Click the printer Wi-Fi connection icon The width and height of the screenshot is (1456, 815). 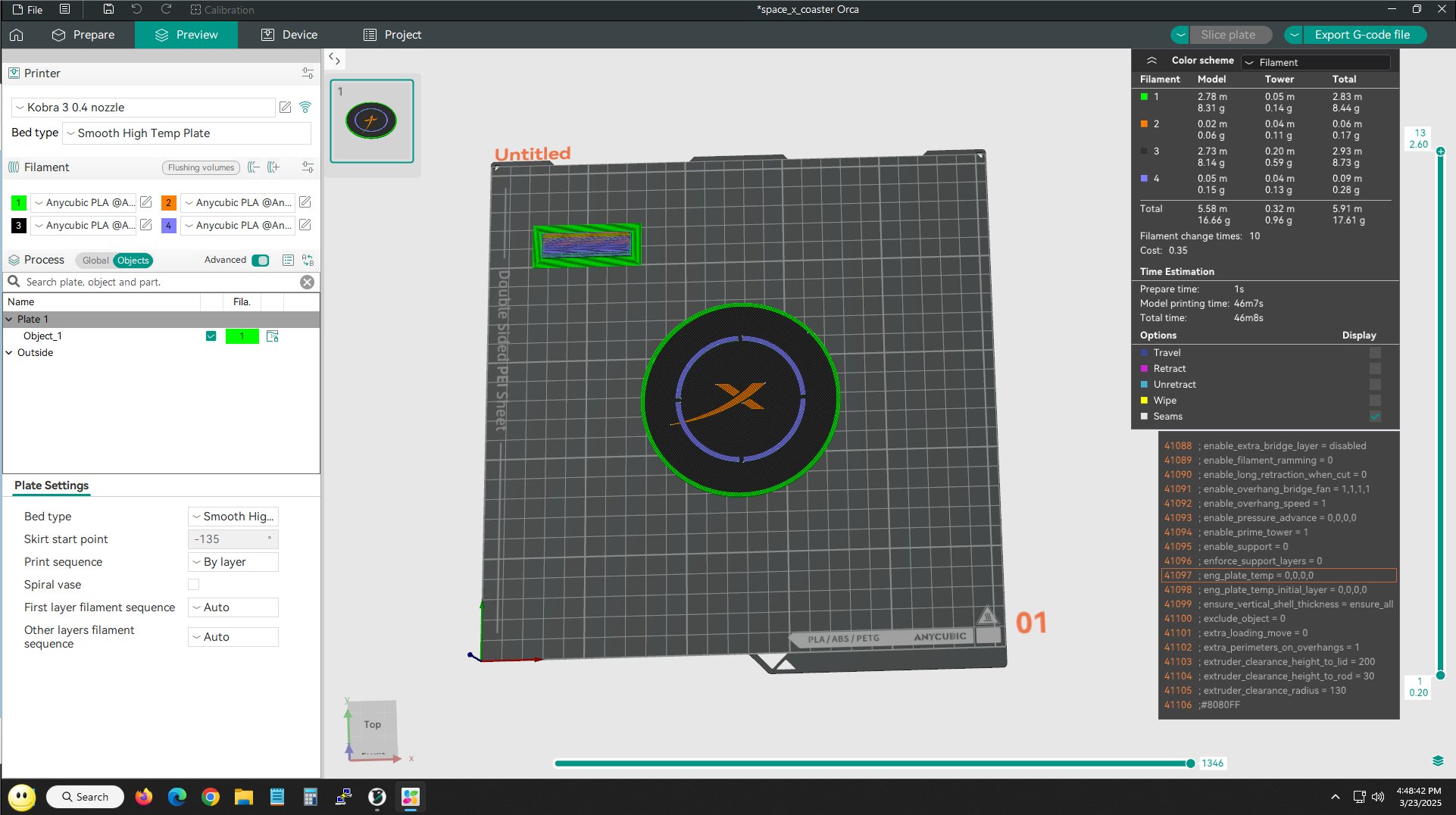(x=305, y=108)
